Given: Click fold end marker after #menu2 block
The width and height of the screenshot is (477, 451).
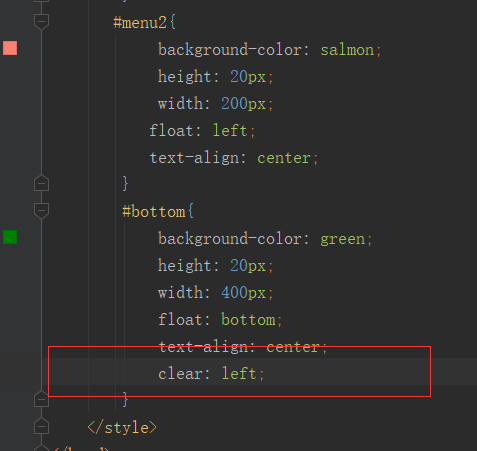Looking at the screenshot, I should (41, 183).
